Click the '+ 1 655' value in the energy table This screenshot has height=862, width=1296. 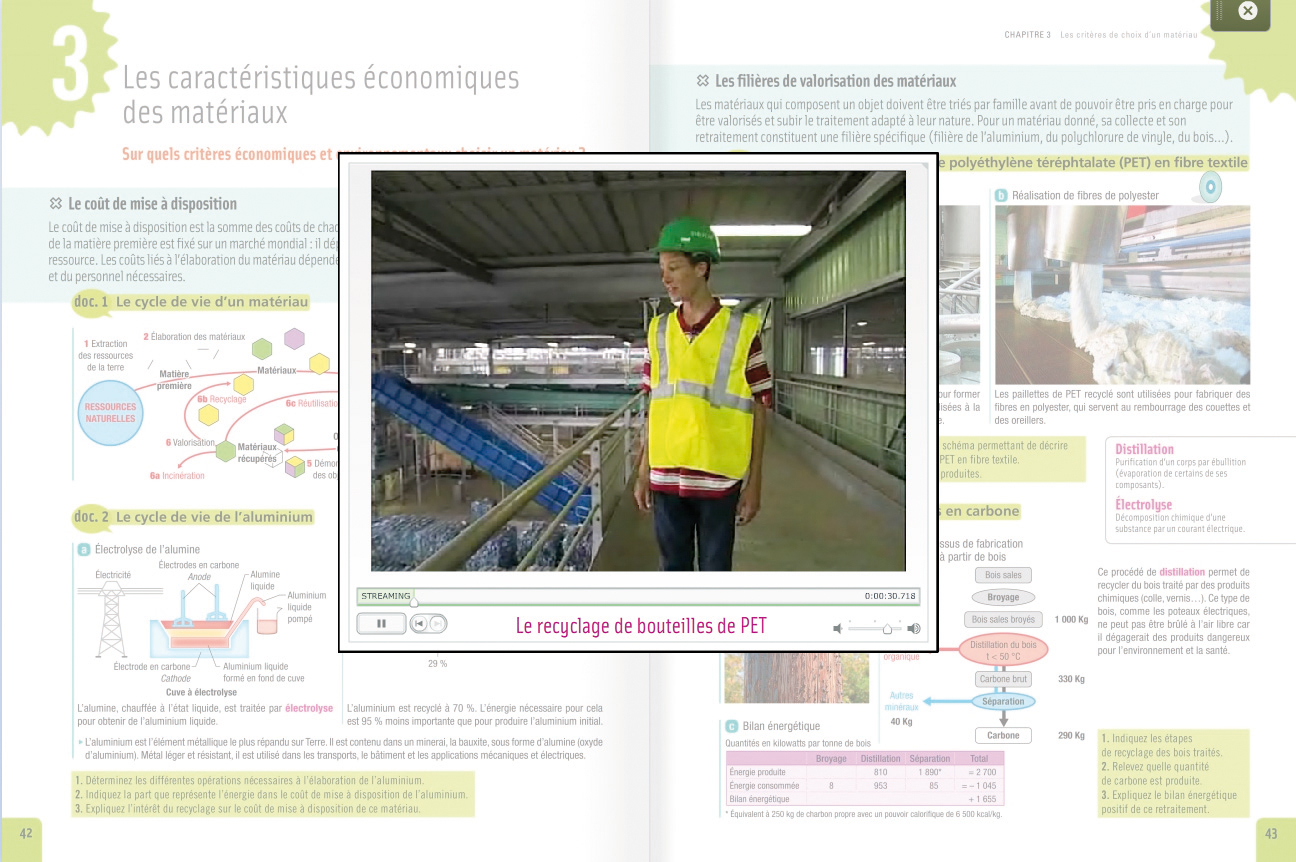coord(983,799)
